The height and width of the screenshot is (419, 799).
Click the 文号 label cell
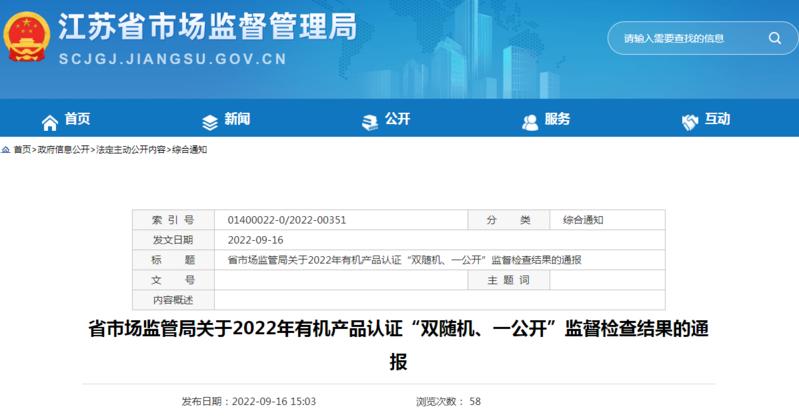173,280
